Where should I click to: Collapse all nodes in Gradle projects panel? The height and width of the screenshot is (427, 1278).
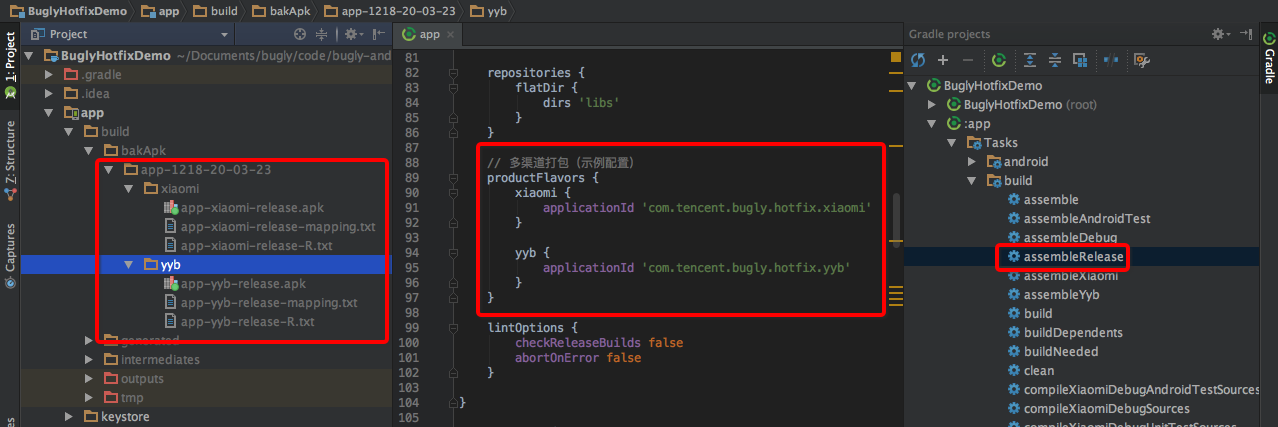[1054, 60]
